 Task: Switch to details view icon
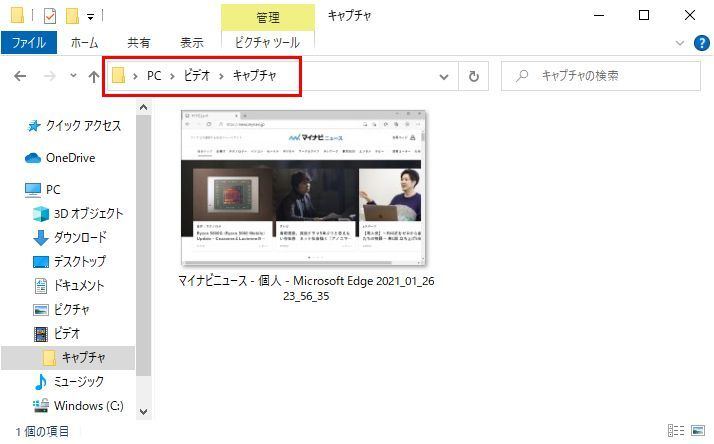[676, 430]
